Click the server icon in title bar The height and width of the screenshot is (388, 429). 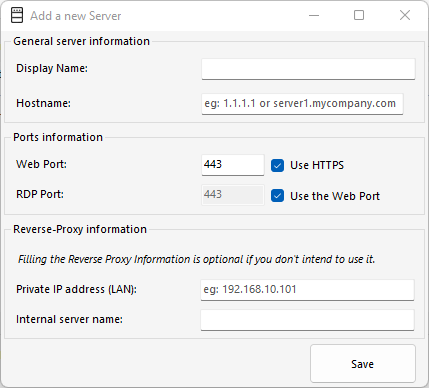pos(17,15)
